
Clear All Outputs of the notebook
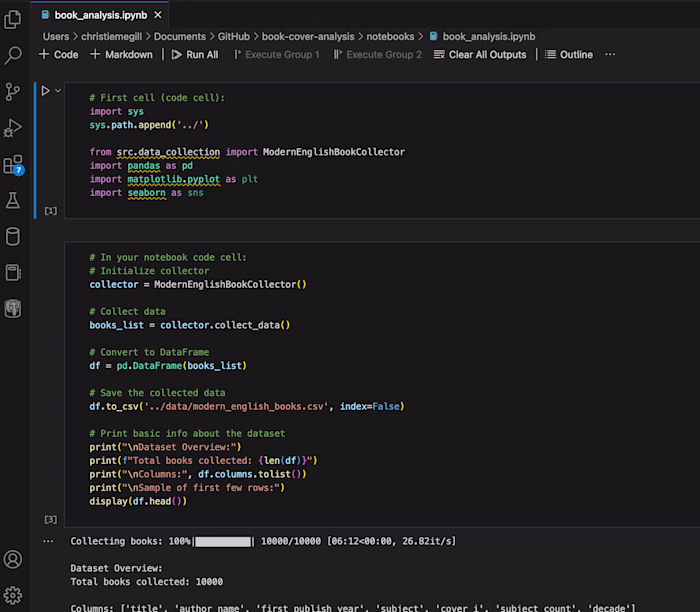(x=480, y=54)
